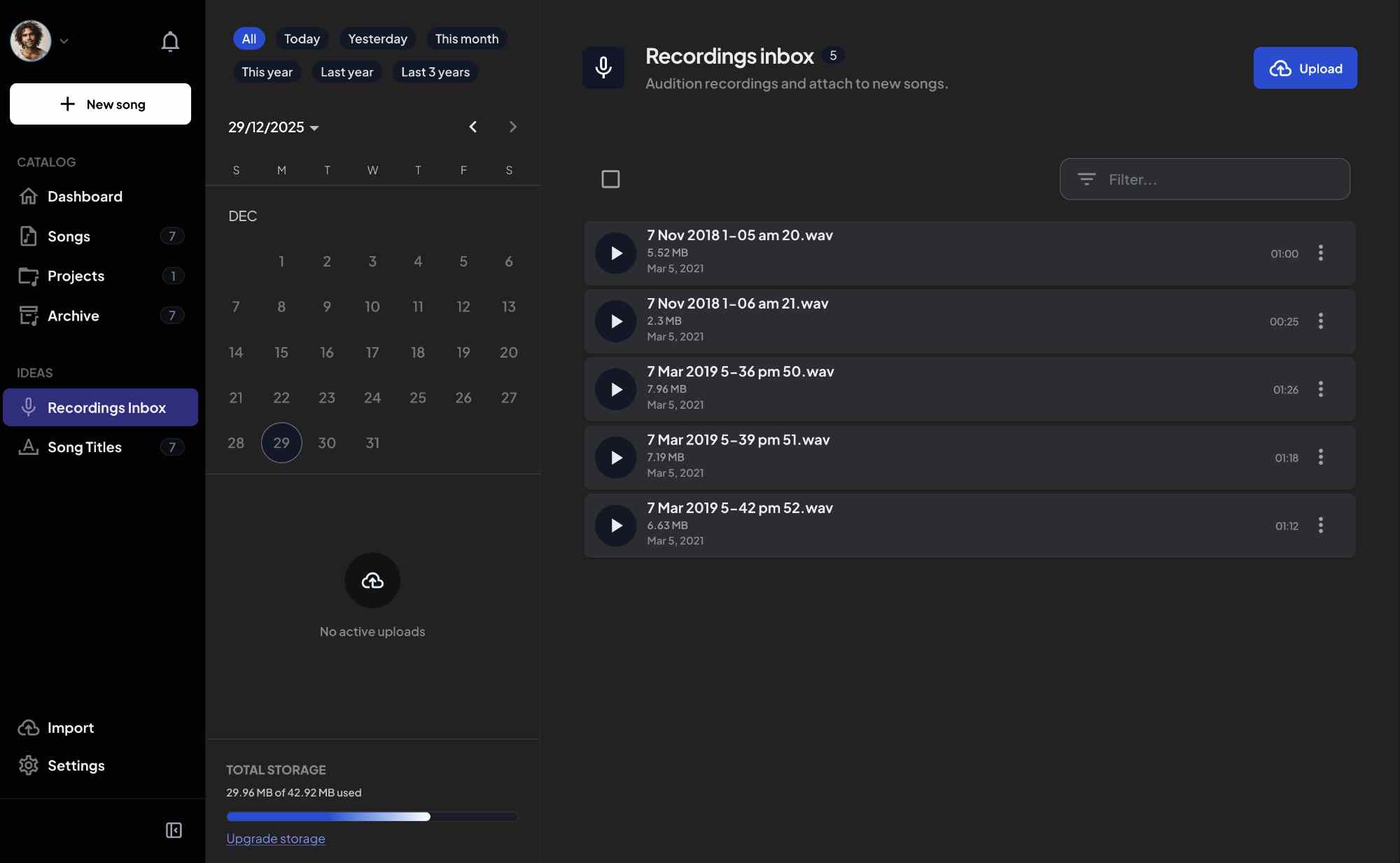Open the notifications bell icon

click(170, 41)
